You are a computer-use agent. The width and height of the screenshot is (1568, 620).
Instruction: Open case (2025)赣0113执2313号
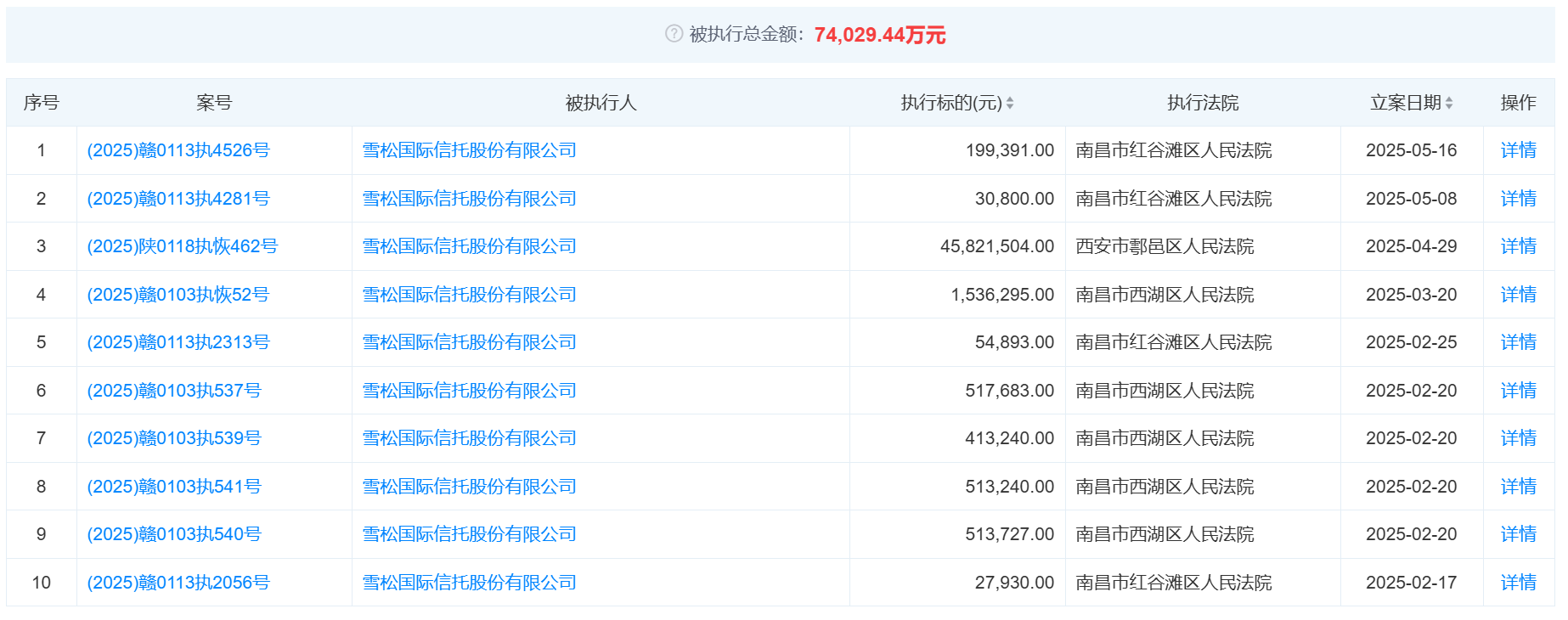[178, 342]
